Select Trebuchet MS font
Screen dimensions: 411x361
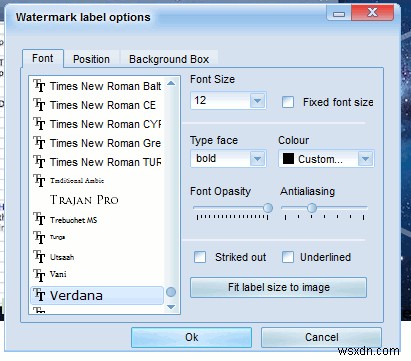tap(97, 220)
